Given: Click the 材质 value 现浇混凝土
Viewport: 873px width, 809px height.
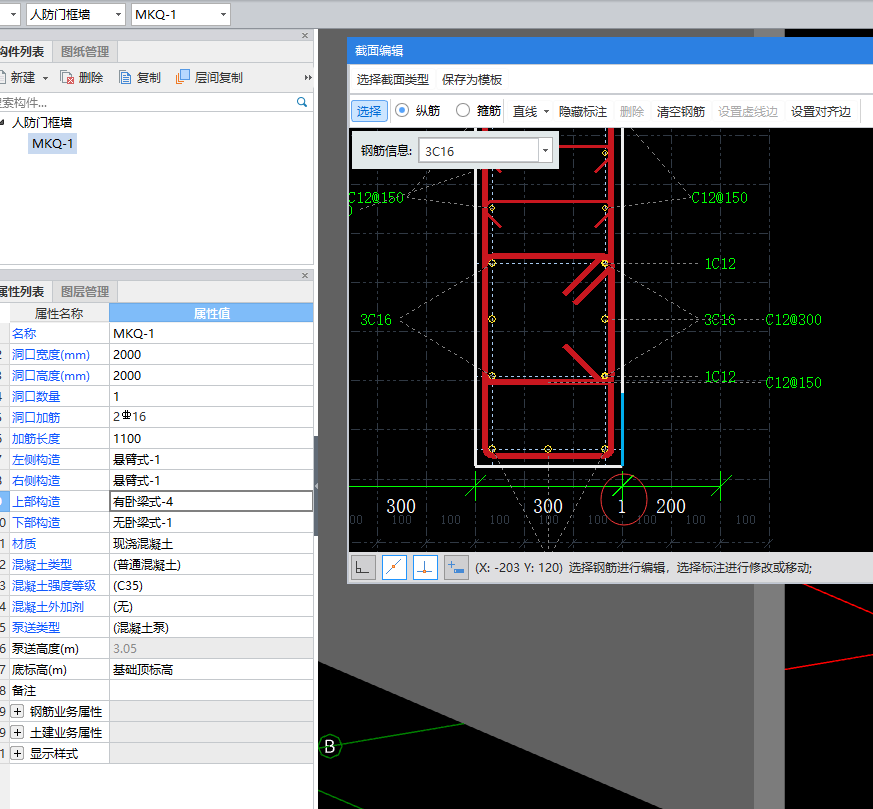Looking at the screenshot, I should coord(211,543).
